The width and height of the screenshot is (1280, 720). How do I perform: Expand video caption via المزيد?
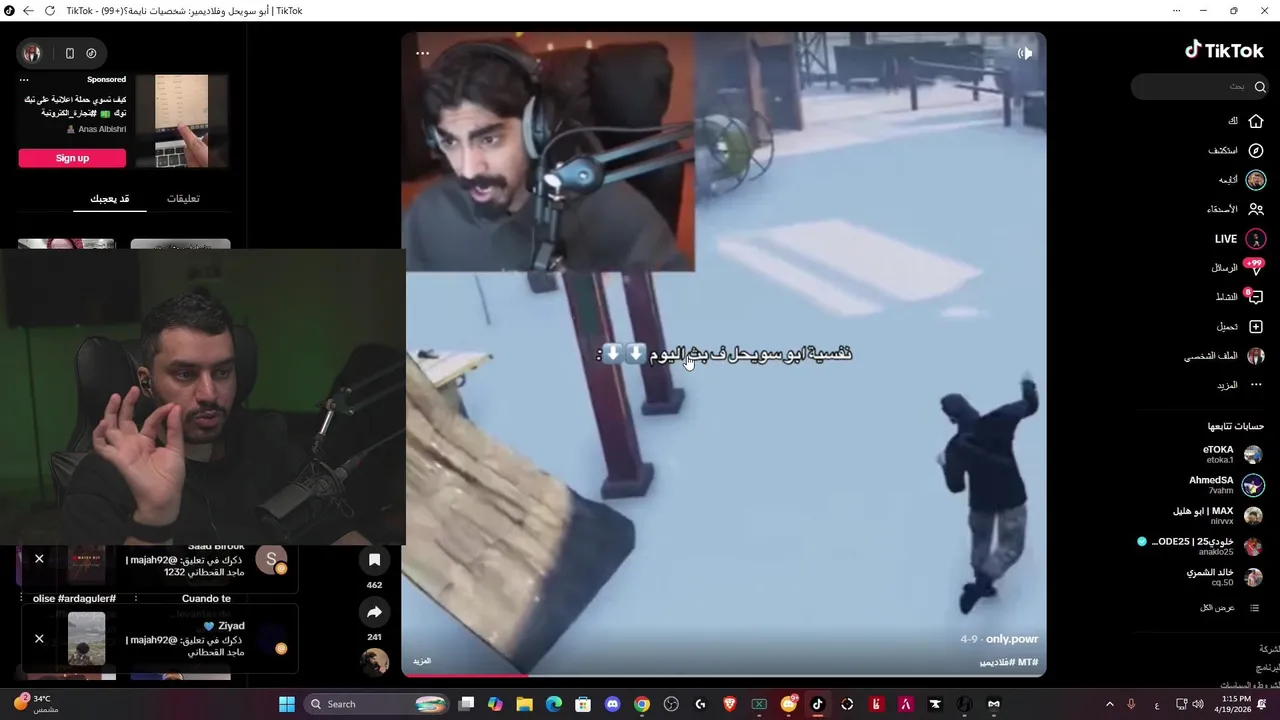[422, 661]
